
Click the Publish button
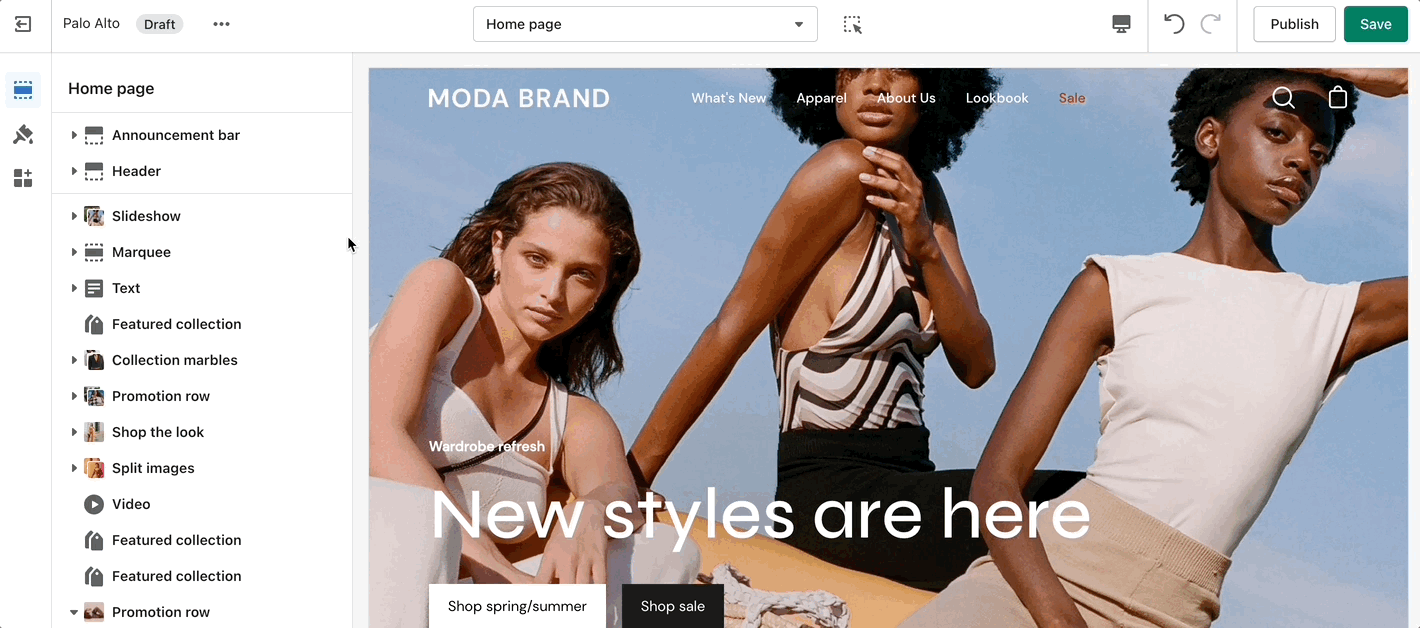1294,24
